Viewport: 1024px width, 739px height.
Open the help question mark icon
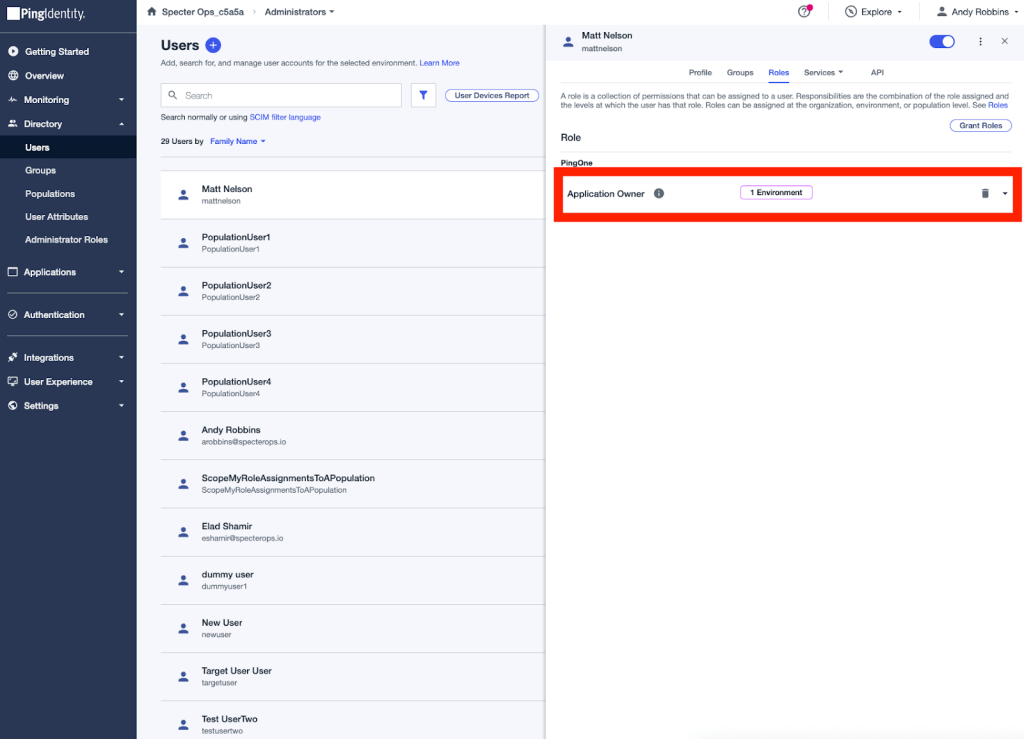(804, 12)
